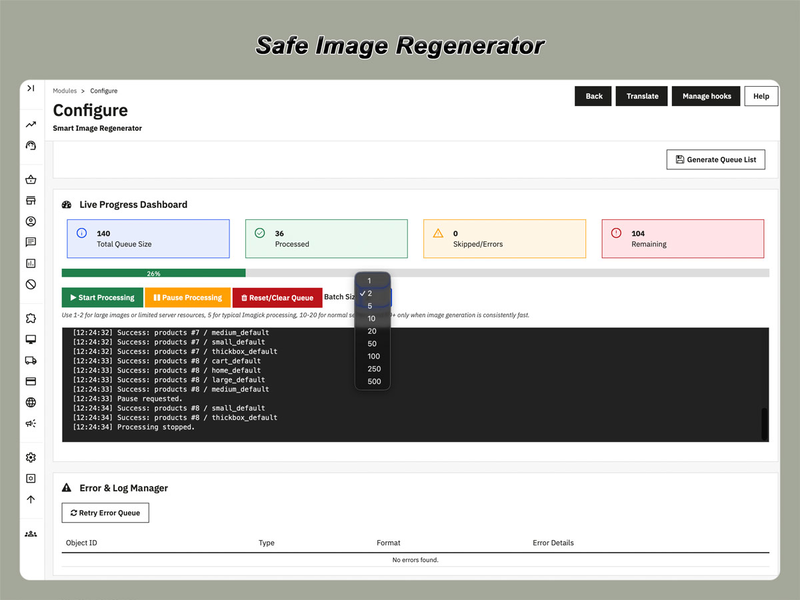Open Manage hooks

[x=706, y=96]
